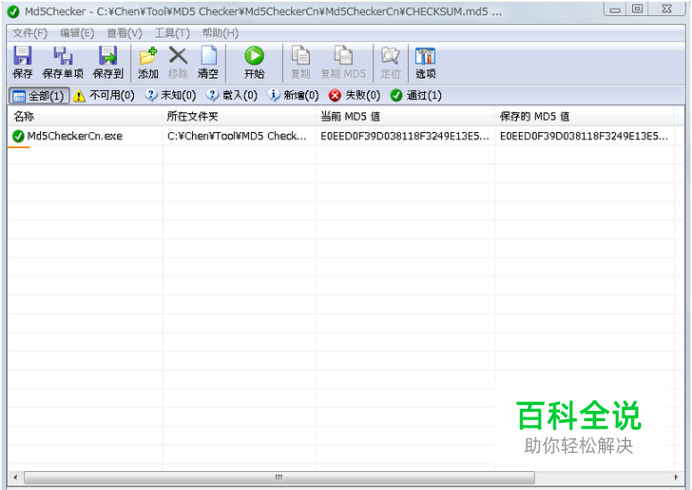Click the saved MD5 value cell in 保存的 MD5 值 column
The image size is (692, 490).
(583, 136)
